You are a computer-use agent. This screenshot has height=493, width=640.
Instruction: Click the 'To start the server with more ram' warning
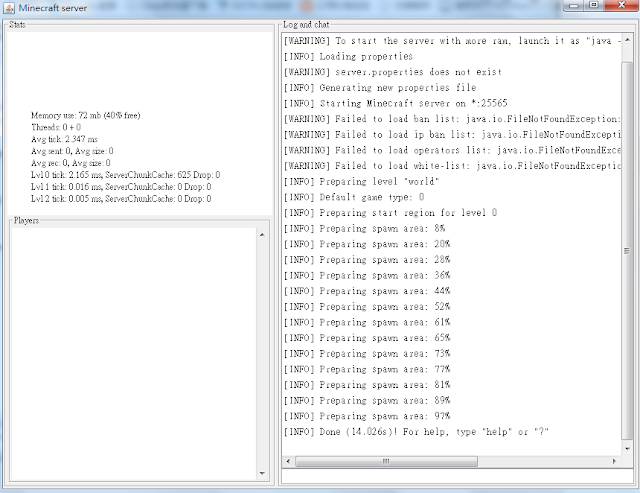(452, 41)
